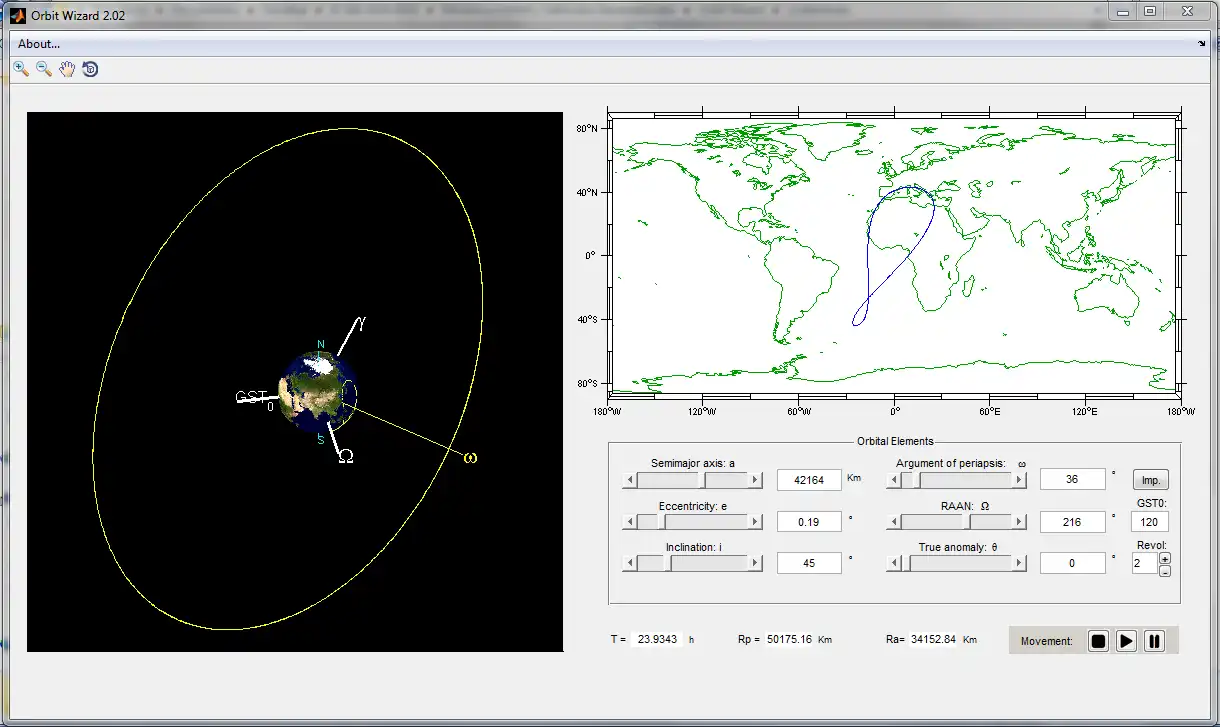Click the GST0 input field
Image resolution: width=1220 pixels, height=727 pixels.
coord(1149,522)
